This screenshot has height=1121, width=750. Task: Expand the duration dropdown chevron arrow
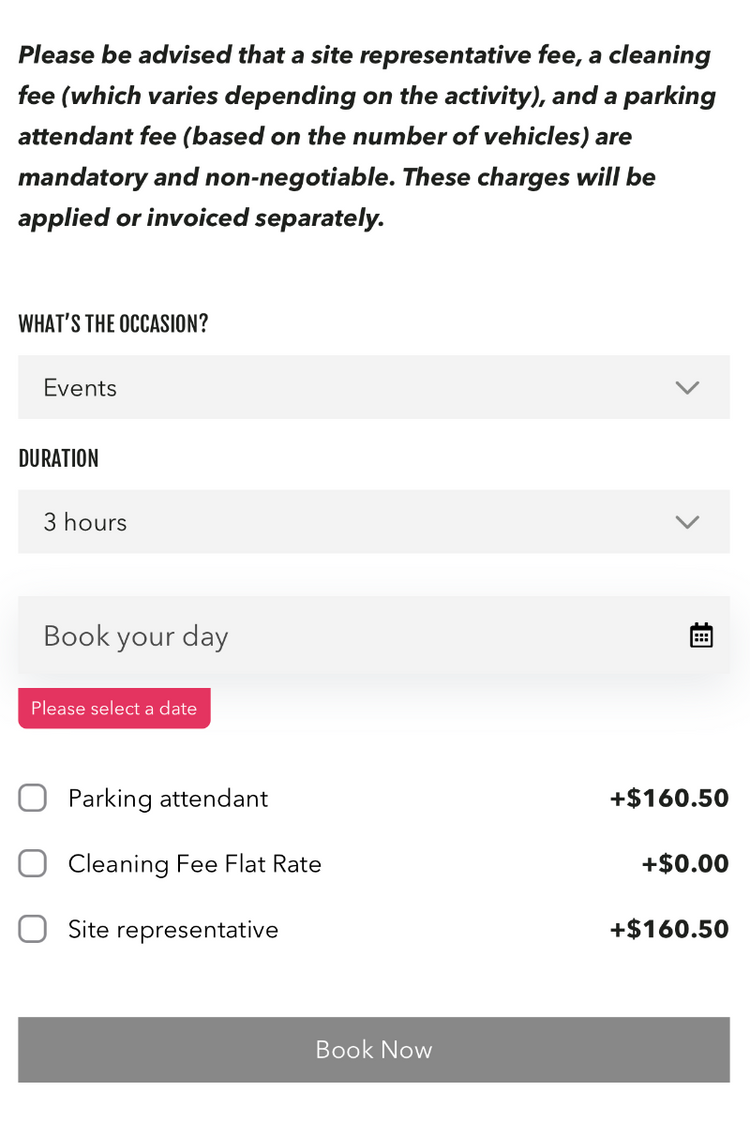coord(687,521)
